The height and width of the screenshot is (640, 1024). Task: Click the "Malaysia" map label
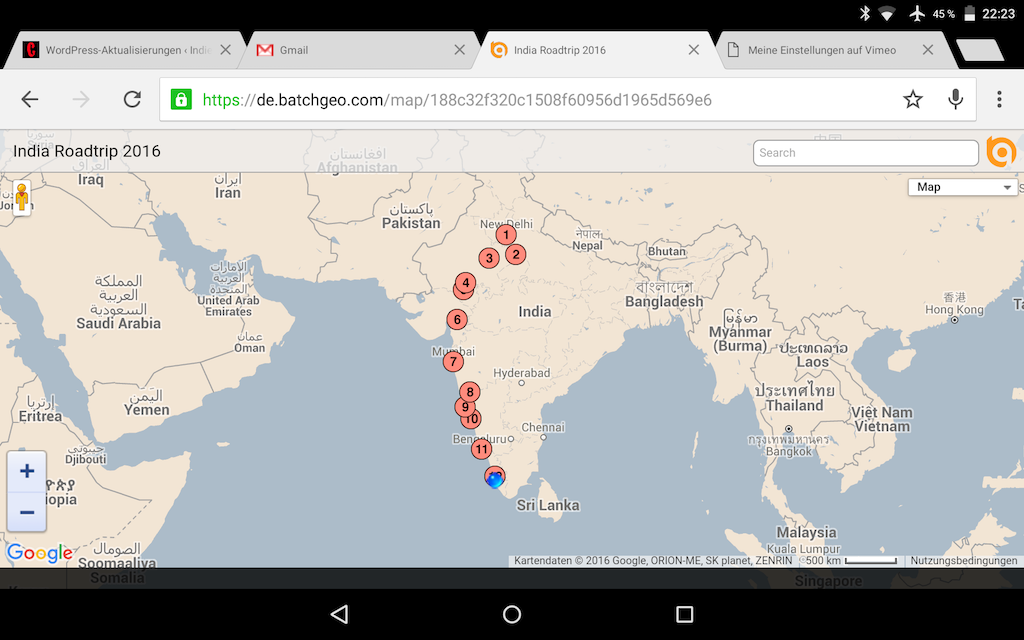807,532
